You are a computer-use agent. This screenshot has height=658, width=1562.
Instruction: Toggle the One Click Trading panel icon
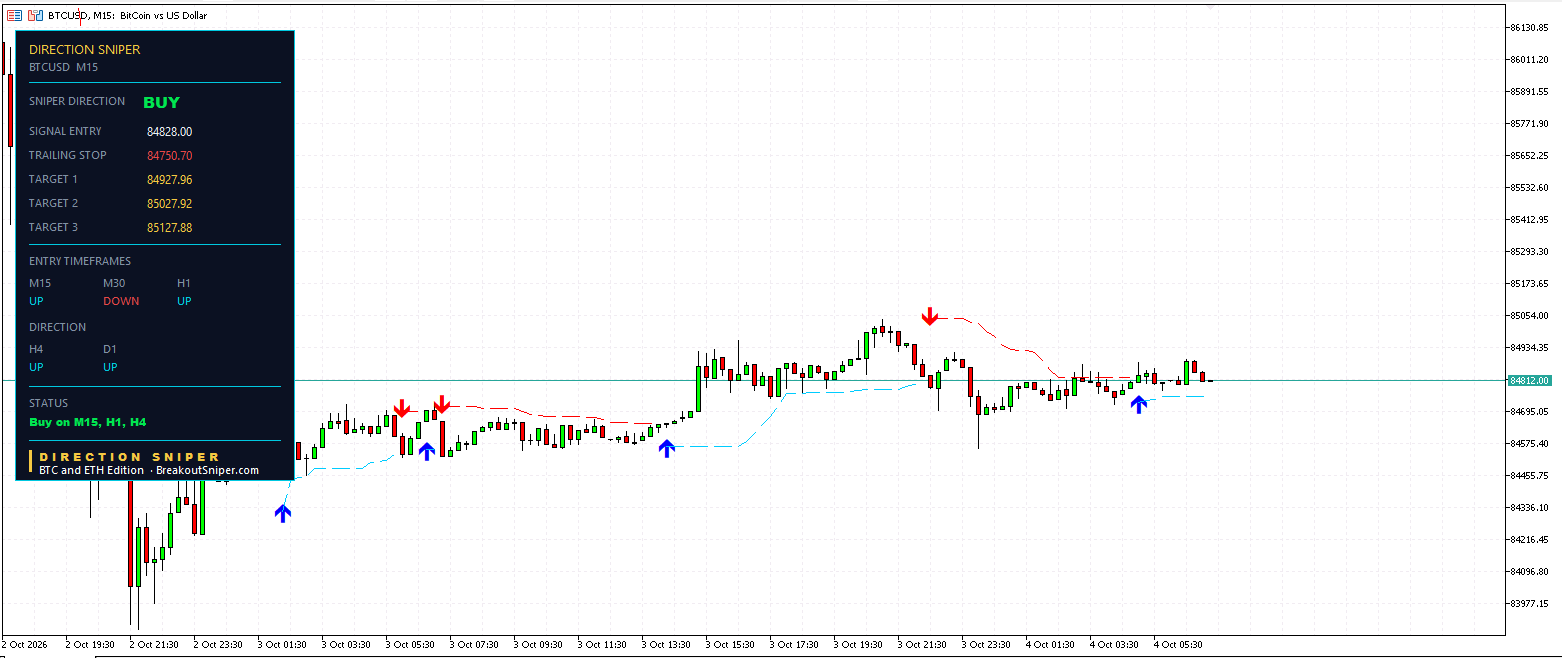click(x=35, y=15)
